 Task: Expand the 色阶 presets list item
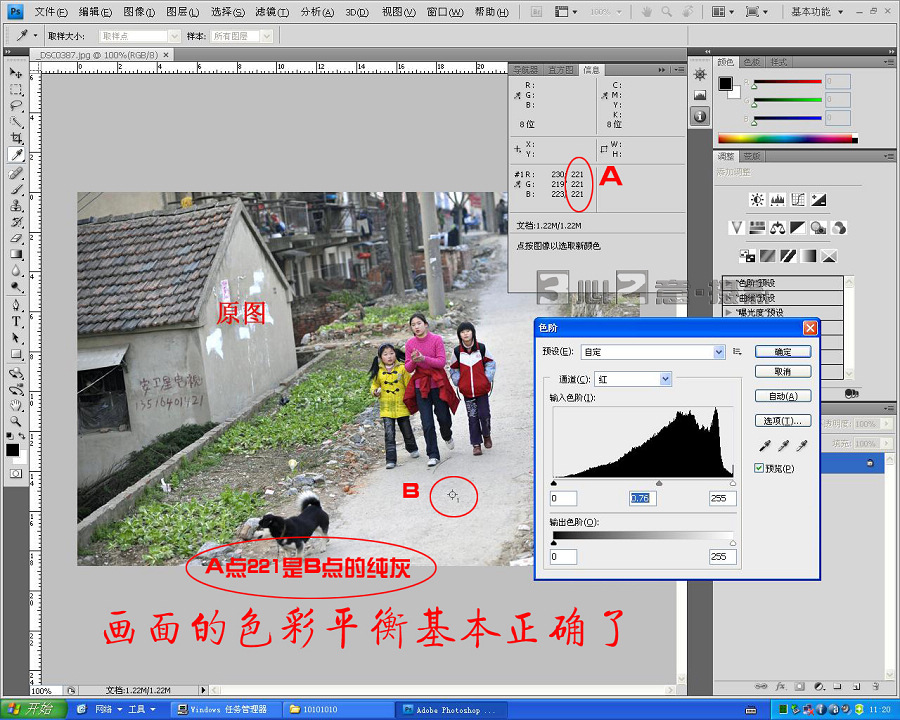click(728, 283)
